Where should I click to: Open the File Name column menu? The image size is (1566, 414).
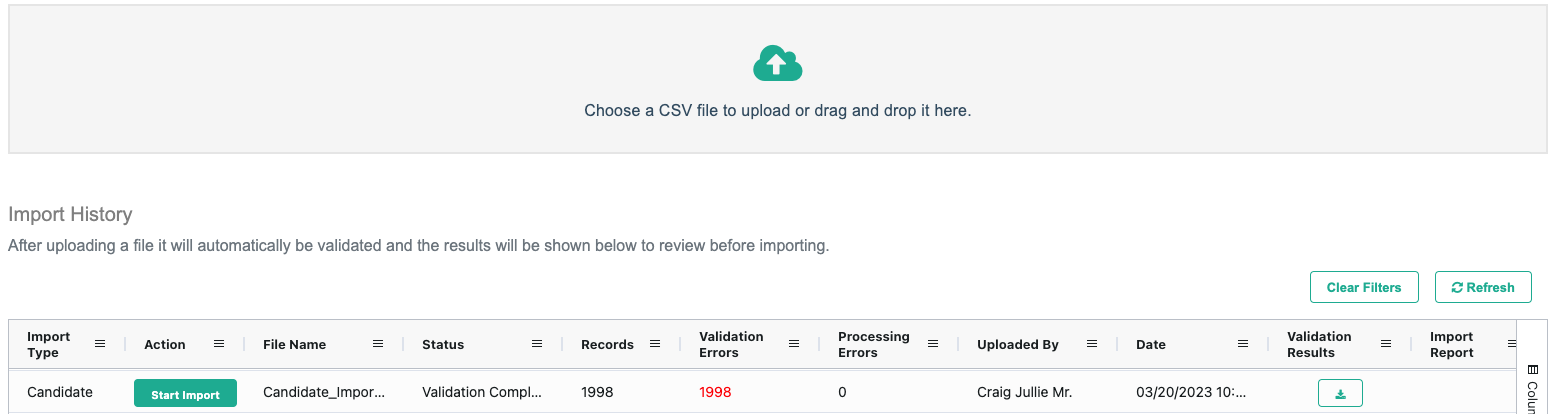pyautogui.click(x=378, y=344)
